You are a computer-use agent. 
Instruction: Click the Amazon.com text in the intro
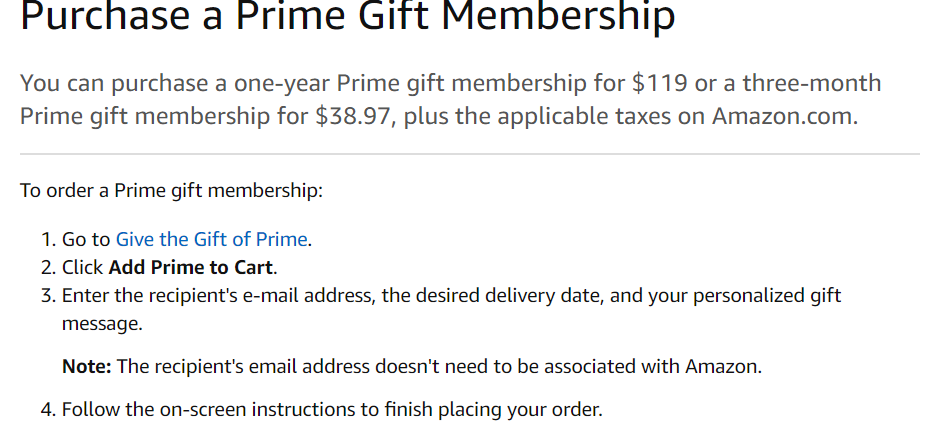tap(785, 116)
